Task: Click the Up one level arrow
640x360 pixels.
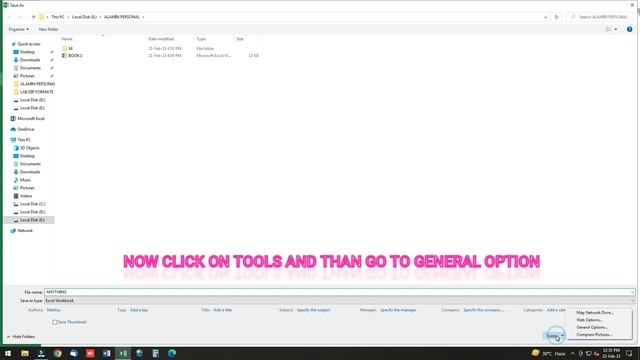Action: click(x=33, y=17)
